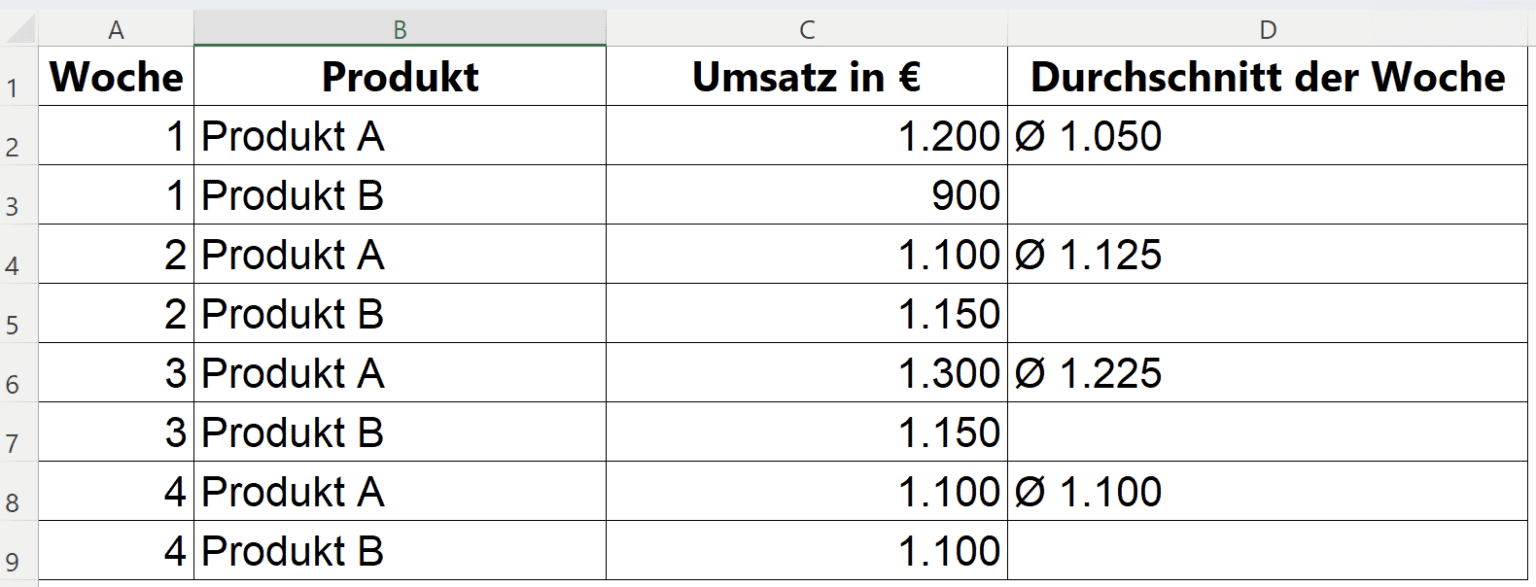The width and height of the screenshot is (1536, 587).
Task: Select the Ø 1.050 average cell
Action: click(1268, 135)
